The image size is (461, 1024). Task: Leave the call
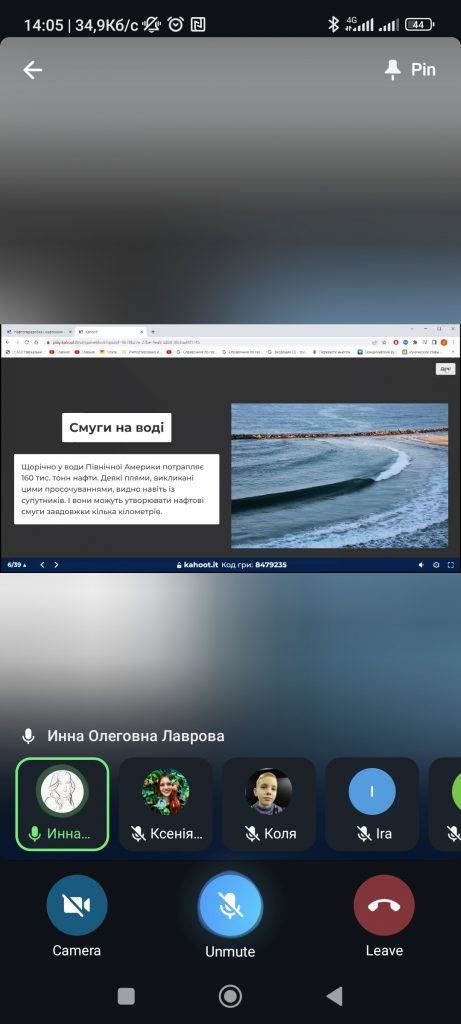384,916
